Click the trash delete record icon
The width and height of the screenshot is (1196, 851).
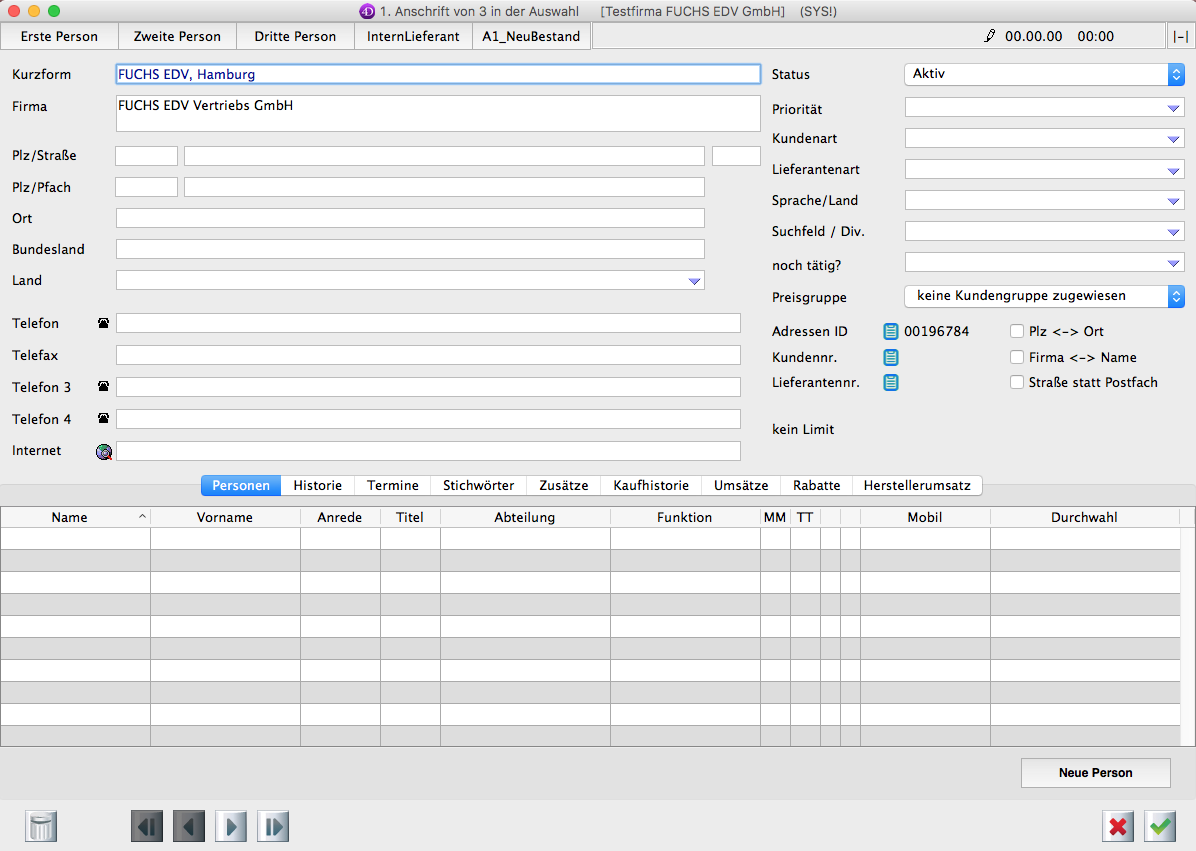[41, 826]
